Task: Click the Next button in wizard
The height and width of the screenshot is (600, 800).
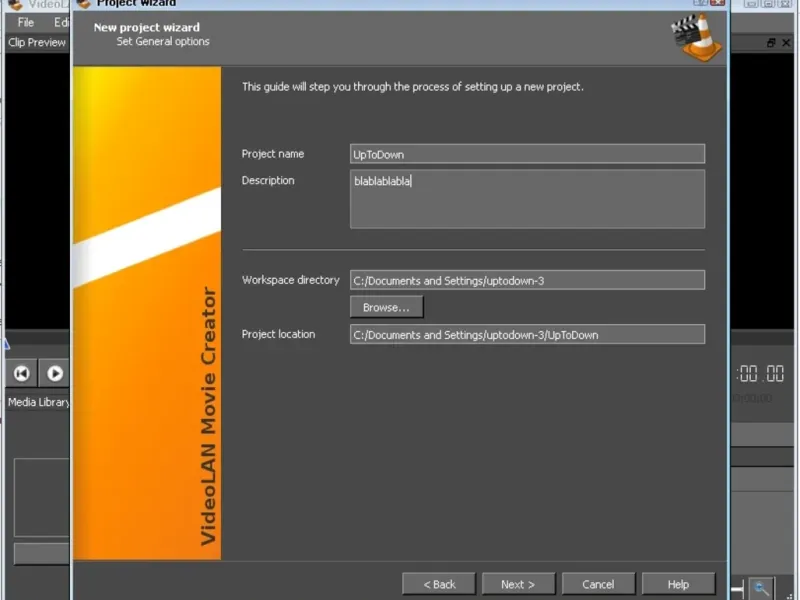Action: point(518,584)
